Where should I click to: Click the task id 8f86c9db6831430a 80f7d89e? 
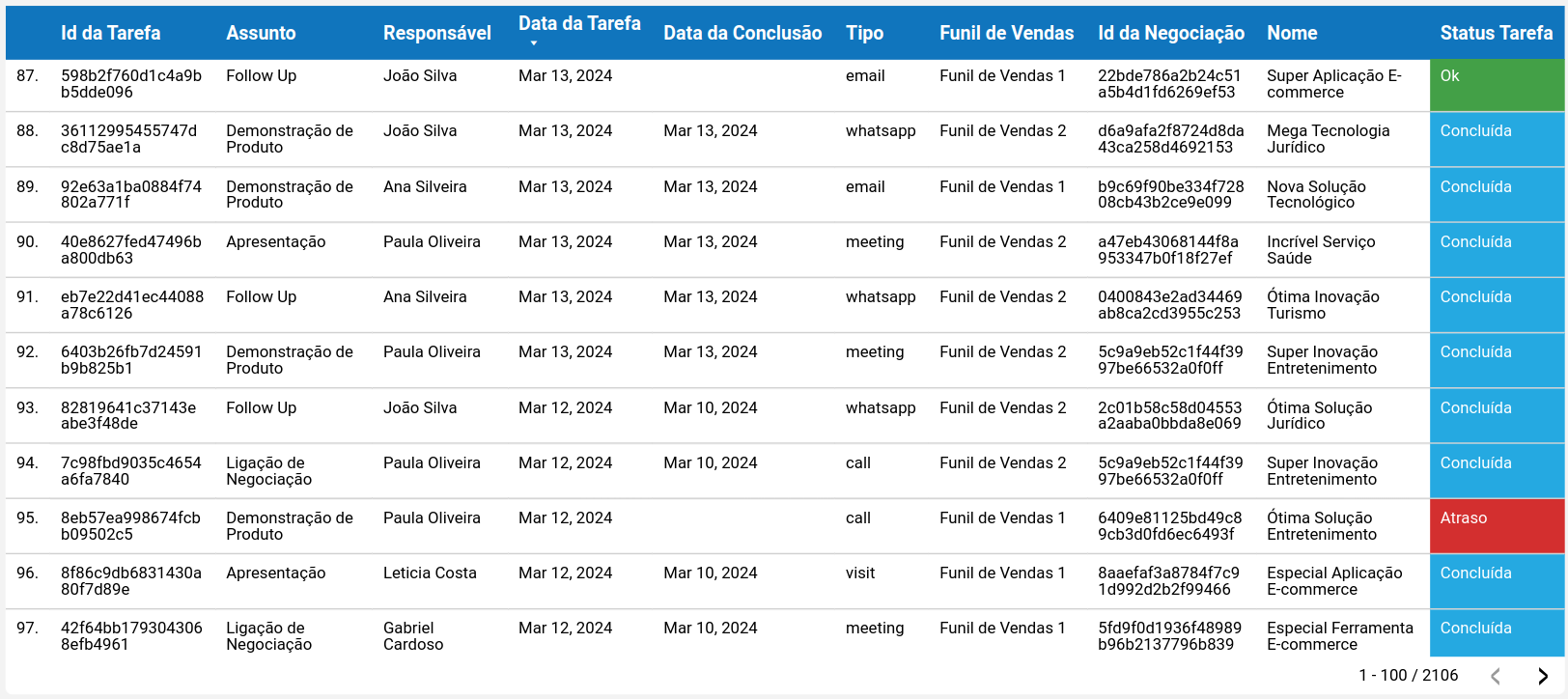131,581
